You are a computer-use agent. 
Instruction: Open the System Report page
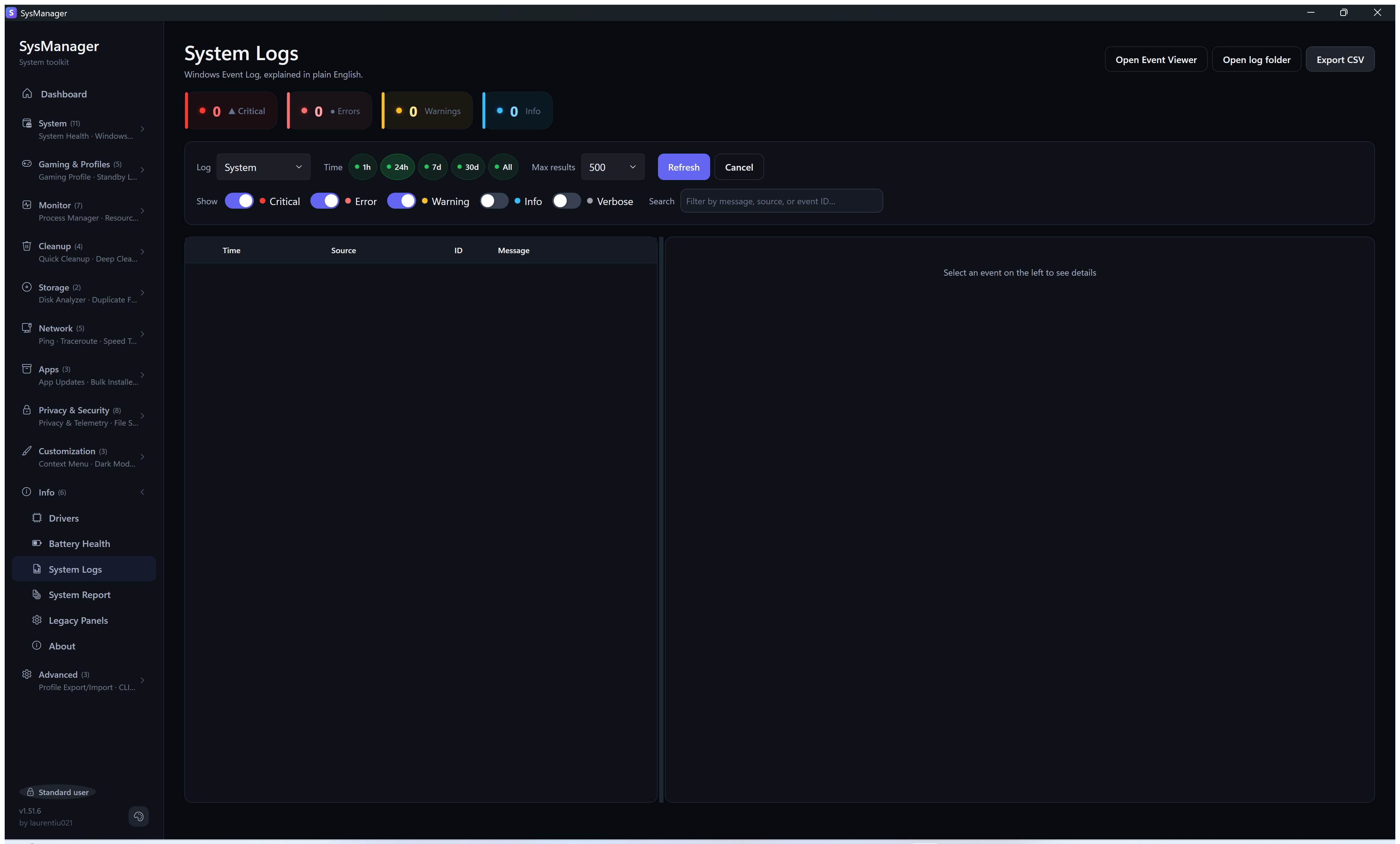(x=84, y=594)
